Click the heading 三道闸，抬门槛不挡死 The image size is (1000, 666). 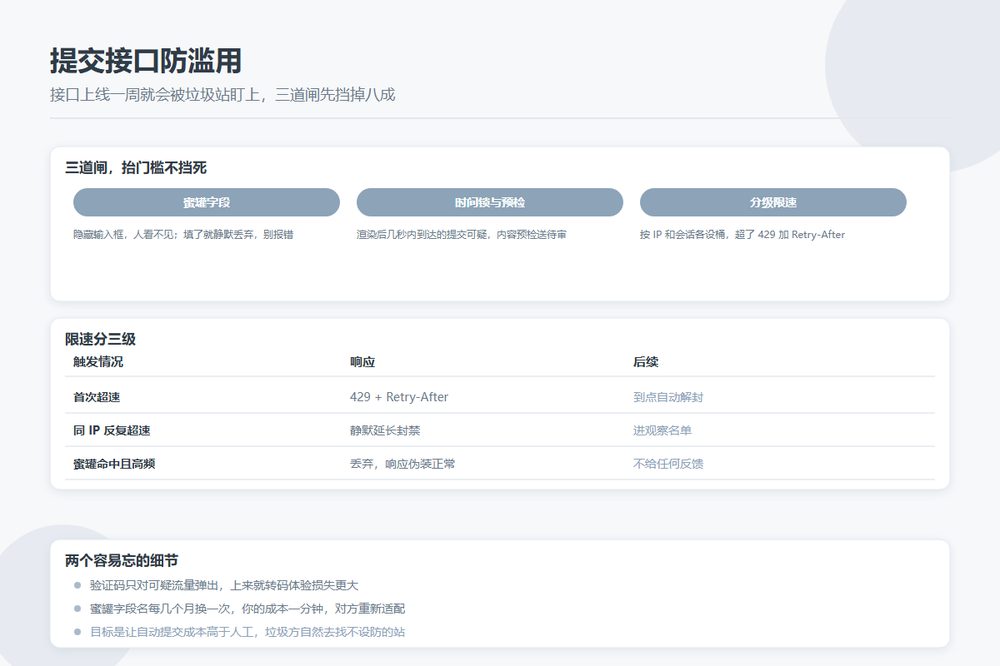136,168
